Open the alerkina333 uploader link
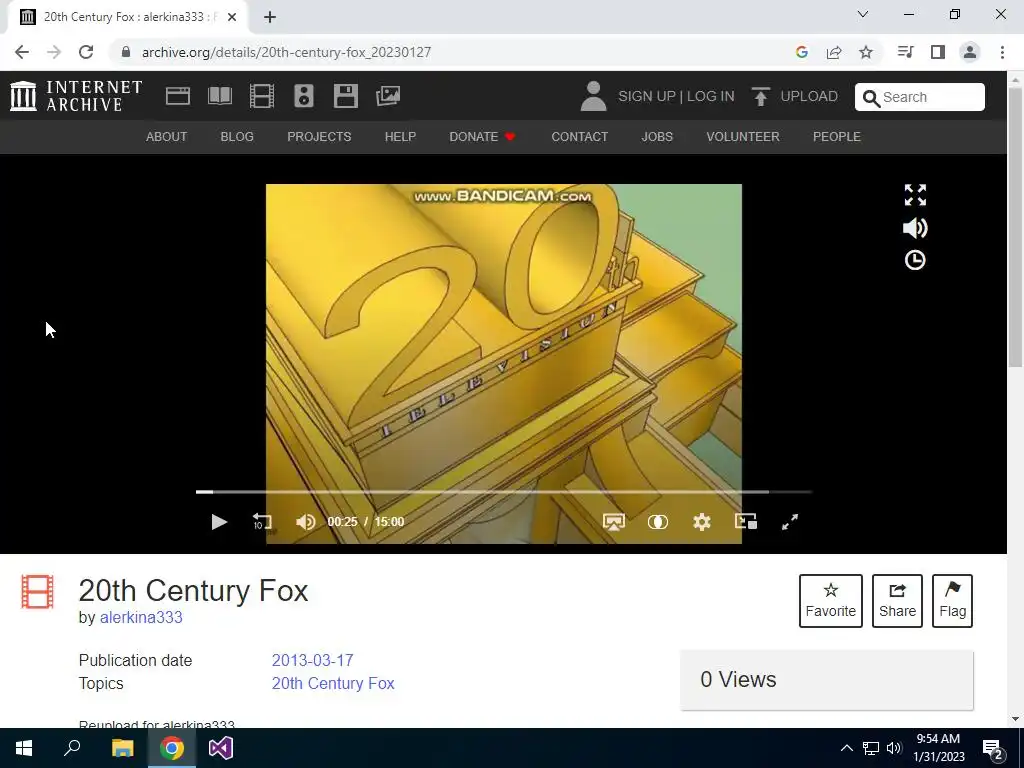This screenshot has width=1024, height=768. 141,617
